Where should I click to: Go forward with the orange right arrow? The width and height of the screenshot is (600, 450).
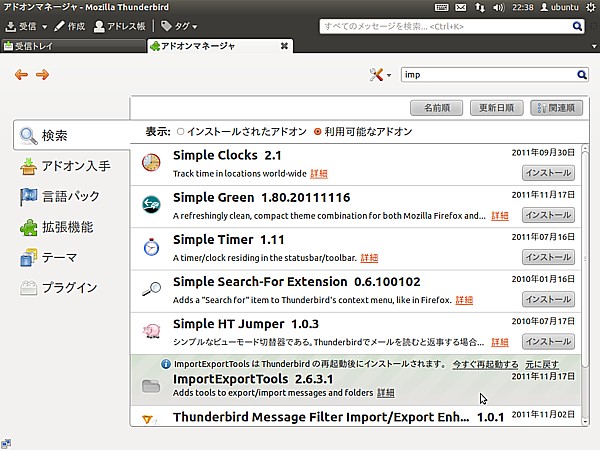click(42, 74)
